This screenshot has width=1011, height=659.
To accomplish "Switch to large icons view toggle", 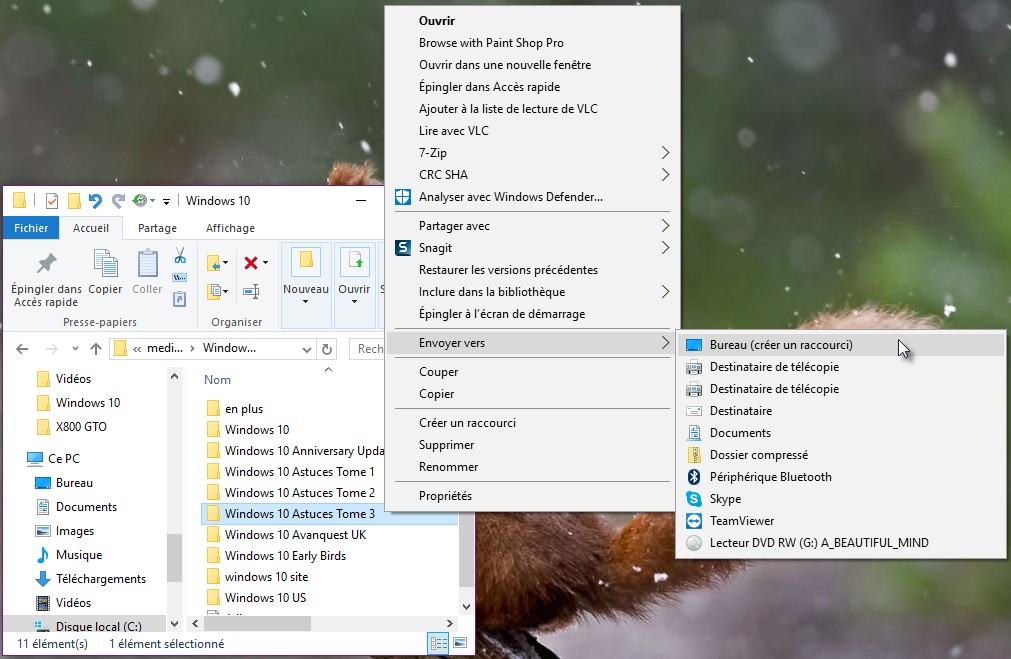I will [460, 643].
